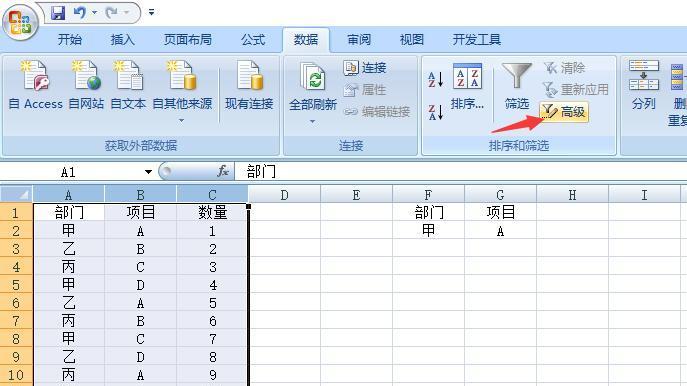This screenshot has width=687, height=386.
Task: Customize the Quick Access Toolbar dropdown
Action: click(x=152, y=12)
